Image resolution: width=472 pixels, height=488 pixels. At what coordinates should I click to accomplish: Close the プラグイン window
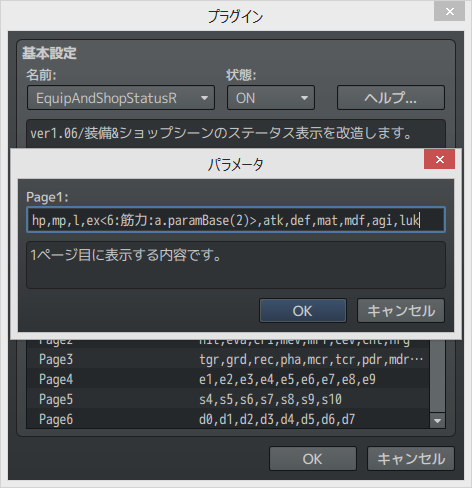449,12
